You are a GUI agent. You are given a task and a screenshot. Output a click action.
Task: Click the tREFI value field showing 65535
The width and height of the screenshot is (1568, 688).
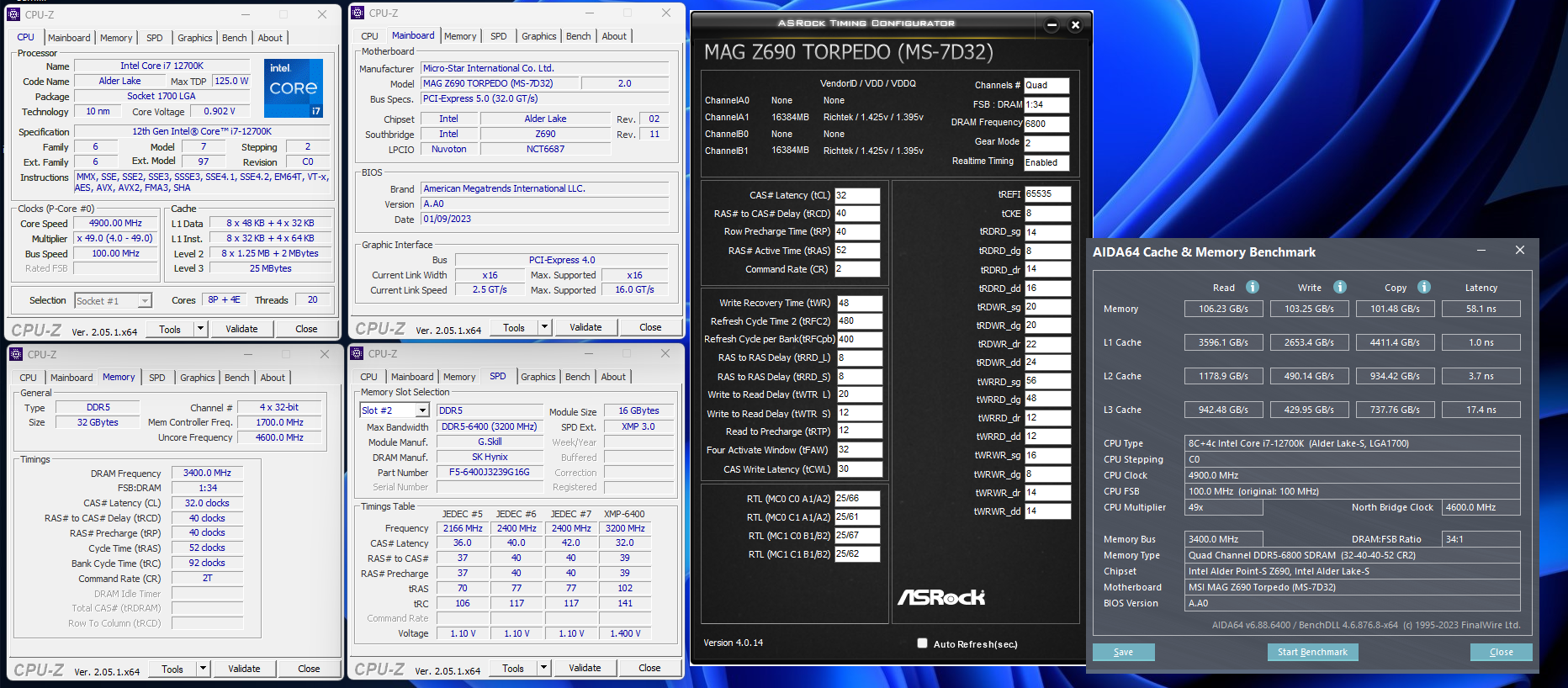click(x=1047, y=194)
